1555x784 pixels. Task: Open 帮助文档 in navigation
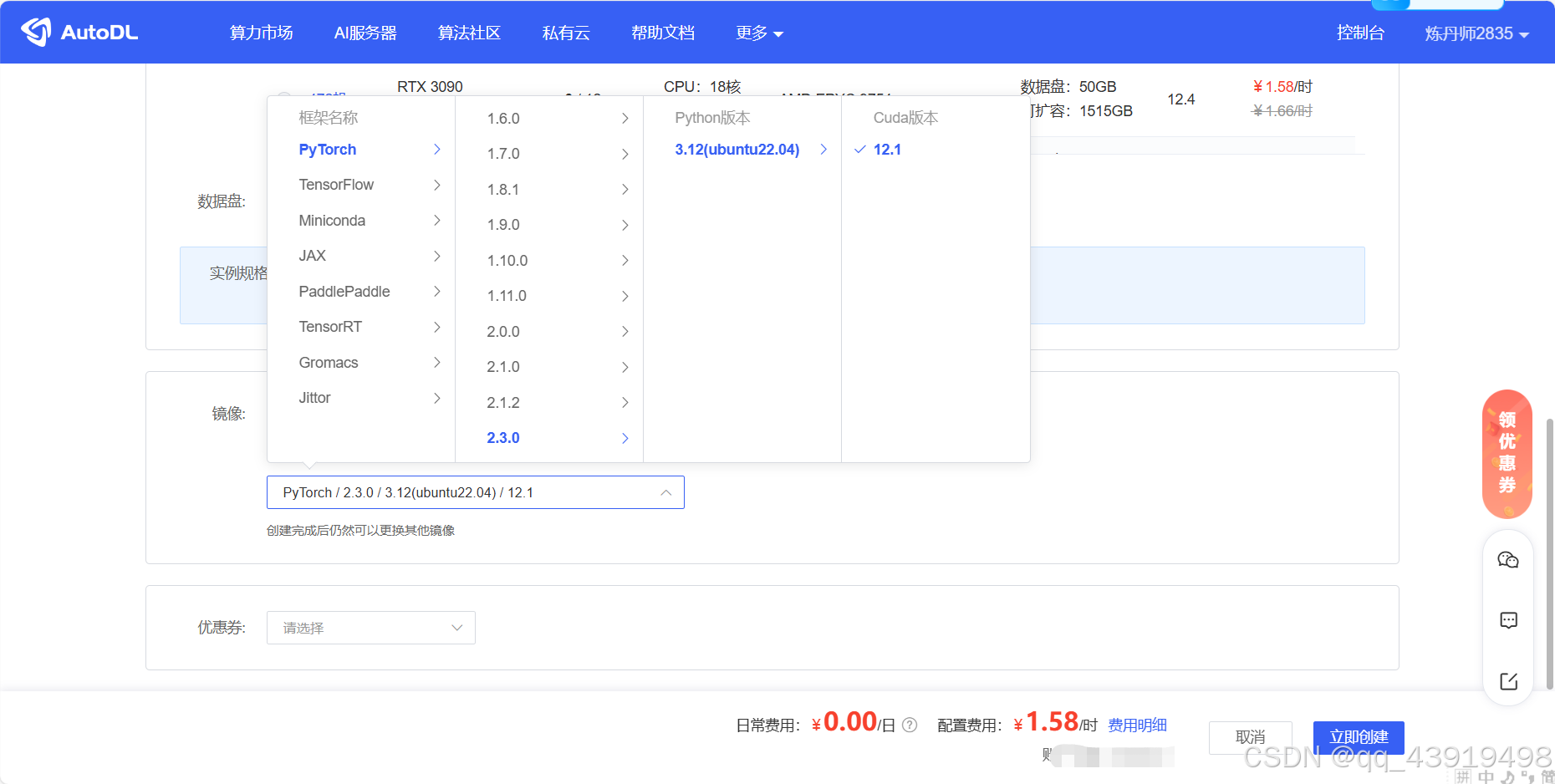click(663, 33)
